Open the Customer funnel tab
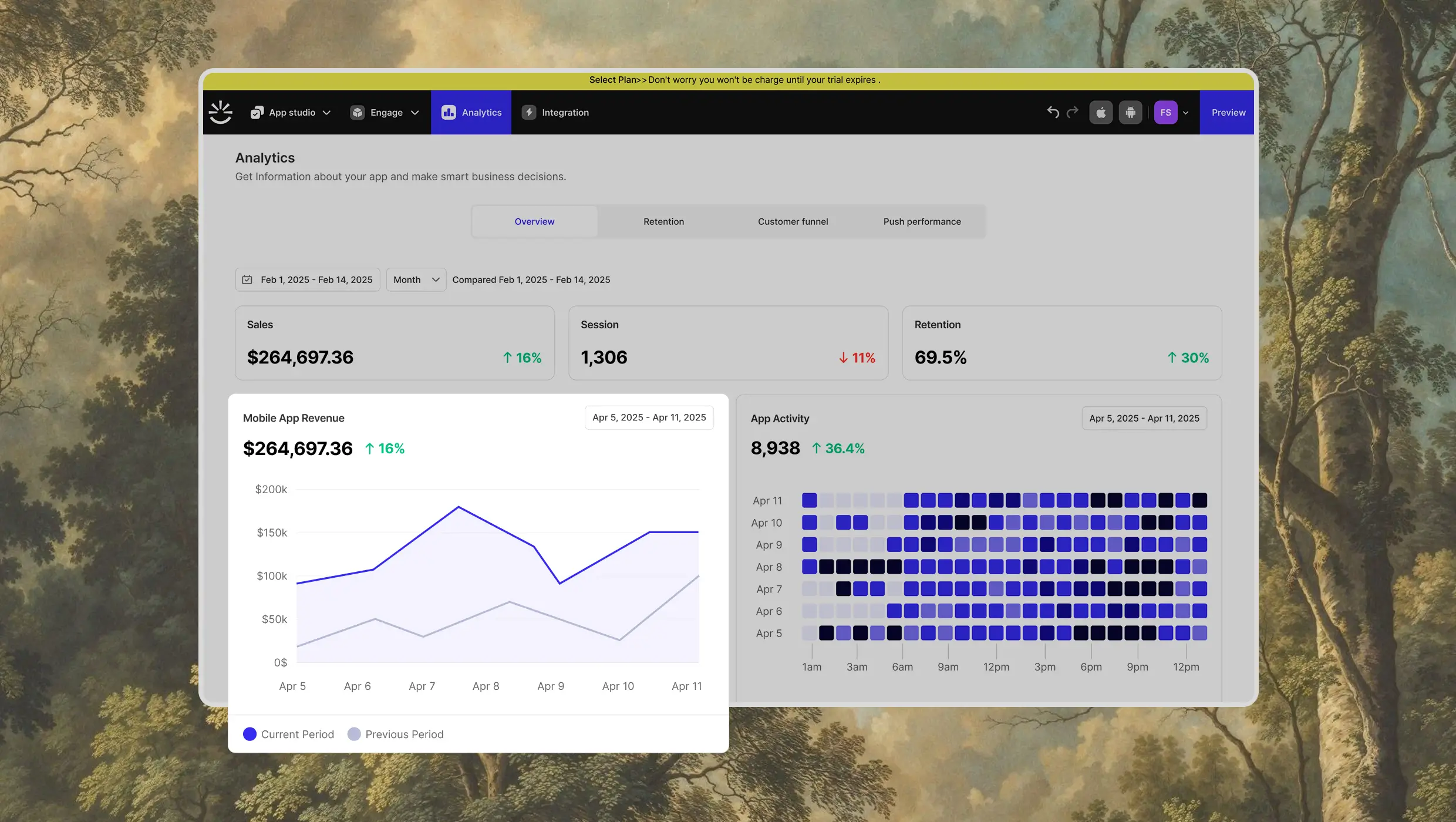Image resolution: width=1456 pixels, height=822 pixels. (x=793, y=221)
